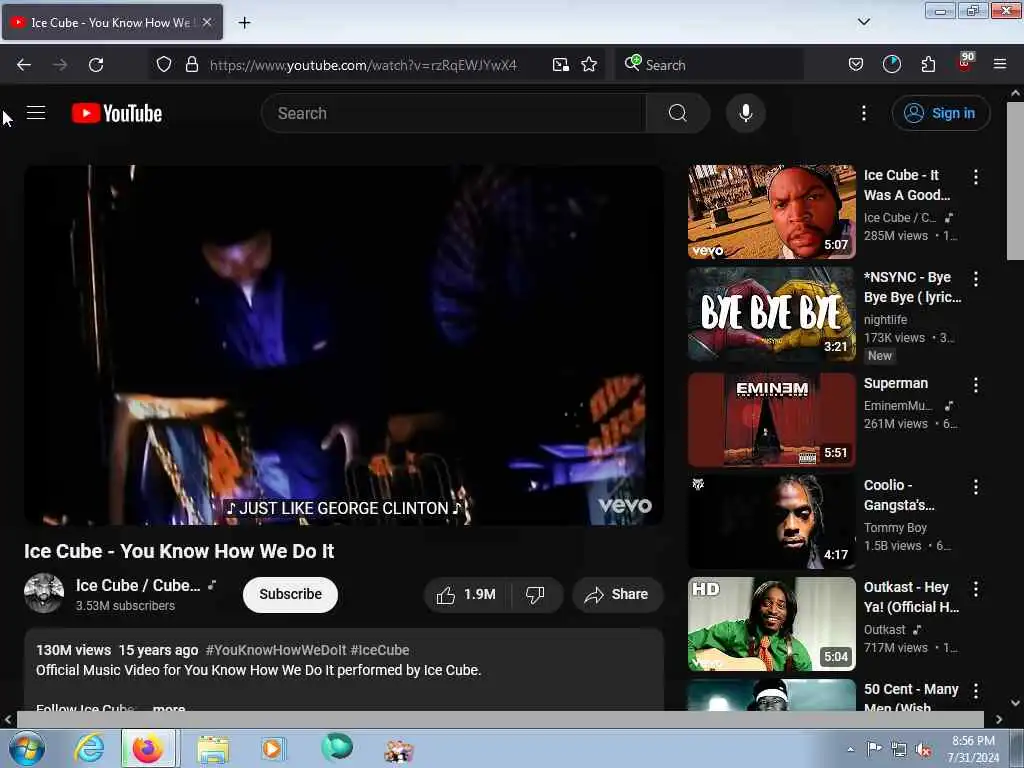Dislike the video with thumbs down
Image resolution: width=1024 pixels, height=768 pixels.
[535, 594]
